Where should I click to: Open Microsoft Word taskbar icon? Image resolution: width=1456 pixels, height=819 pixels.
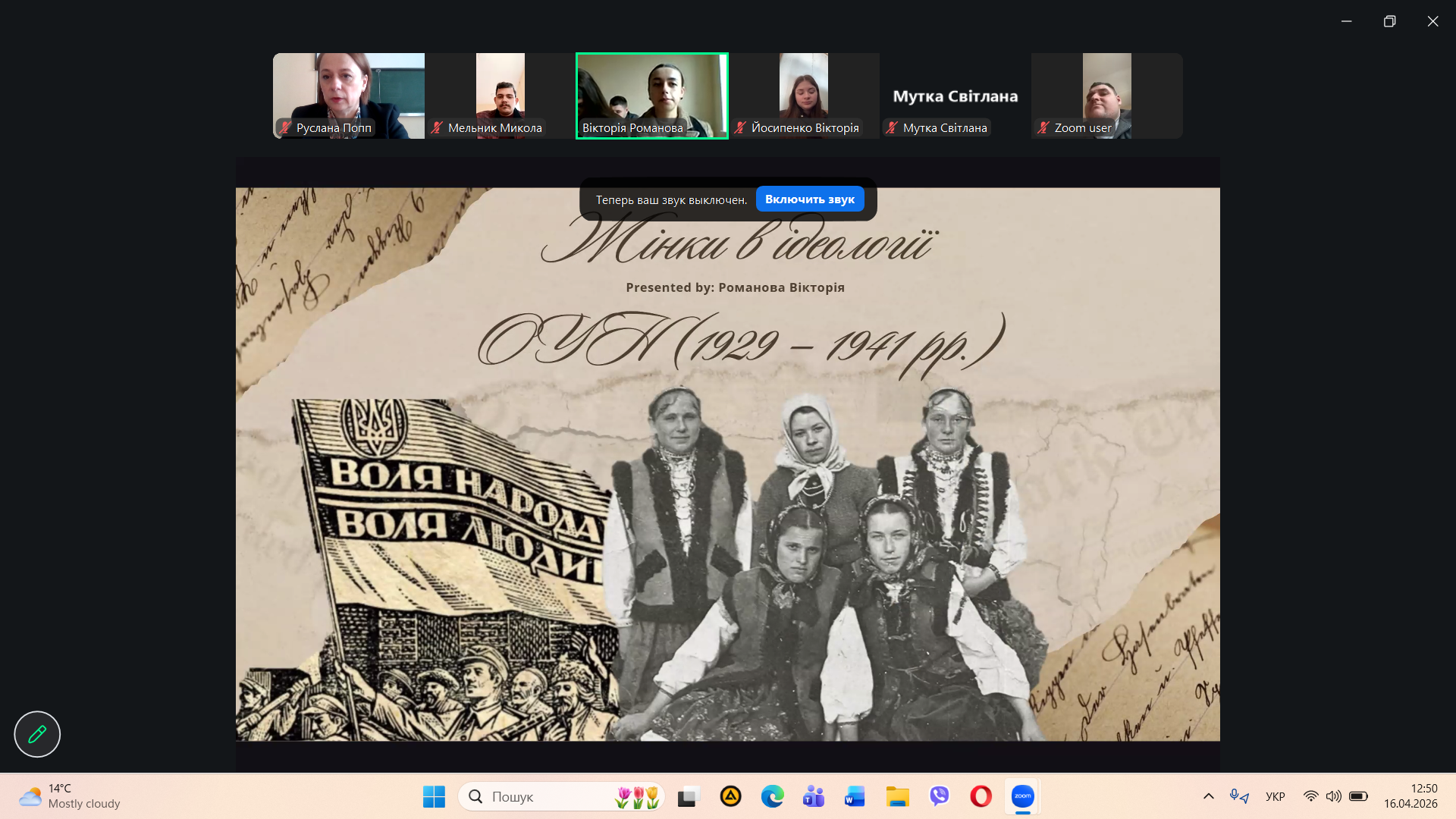(x=855, y=796)
